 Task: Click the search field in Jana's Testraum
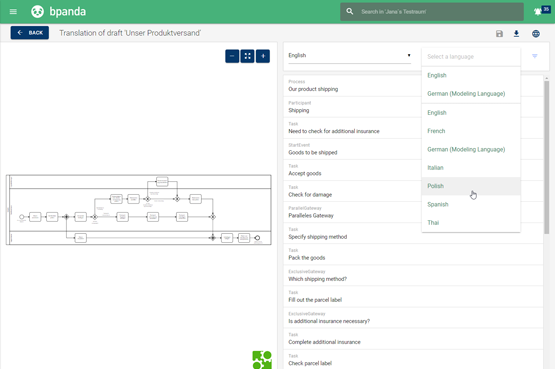pyautogui.click(x=432, y=12)
